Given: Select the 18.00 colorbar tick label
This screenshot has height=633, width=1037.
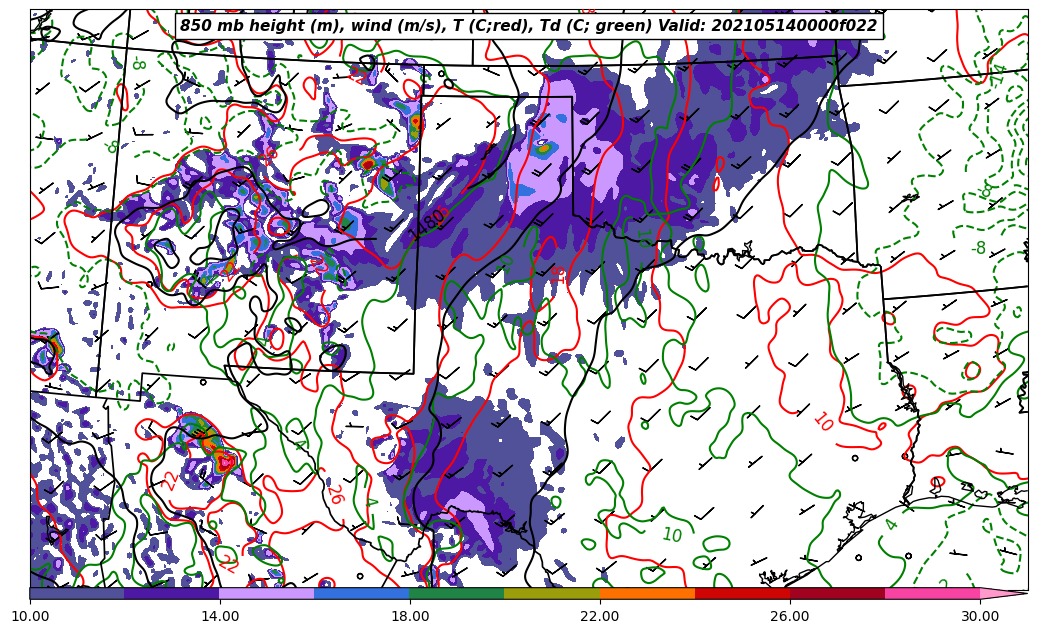Looking at the screenshot, I should click(x=410, y=617).
